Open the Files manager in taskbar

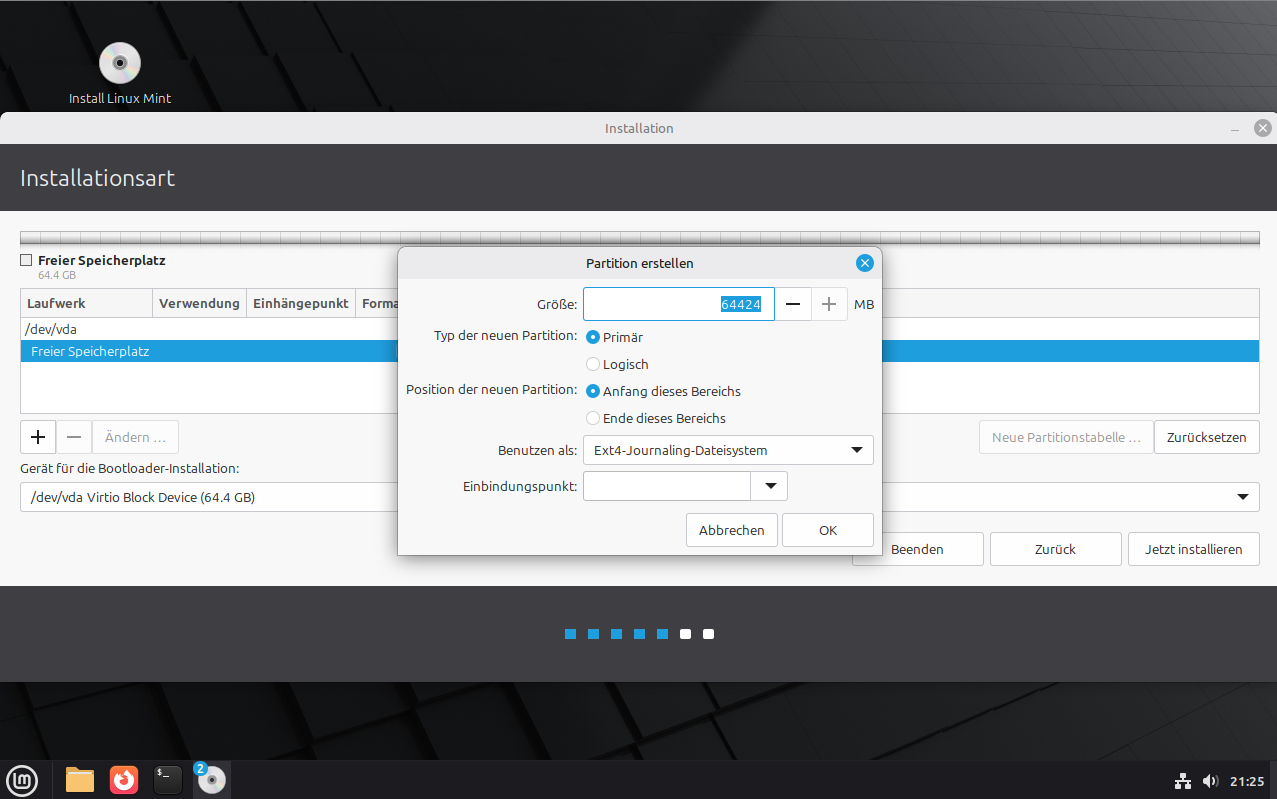[x=80, y=779]
